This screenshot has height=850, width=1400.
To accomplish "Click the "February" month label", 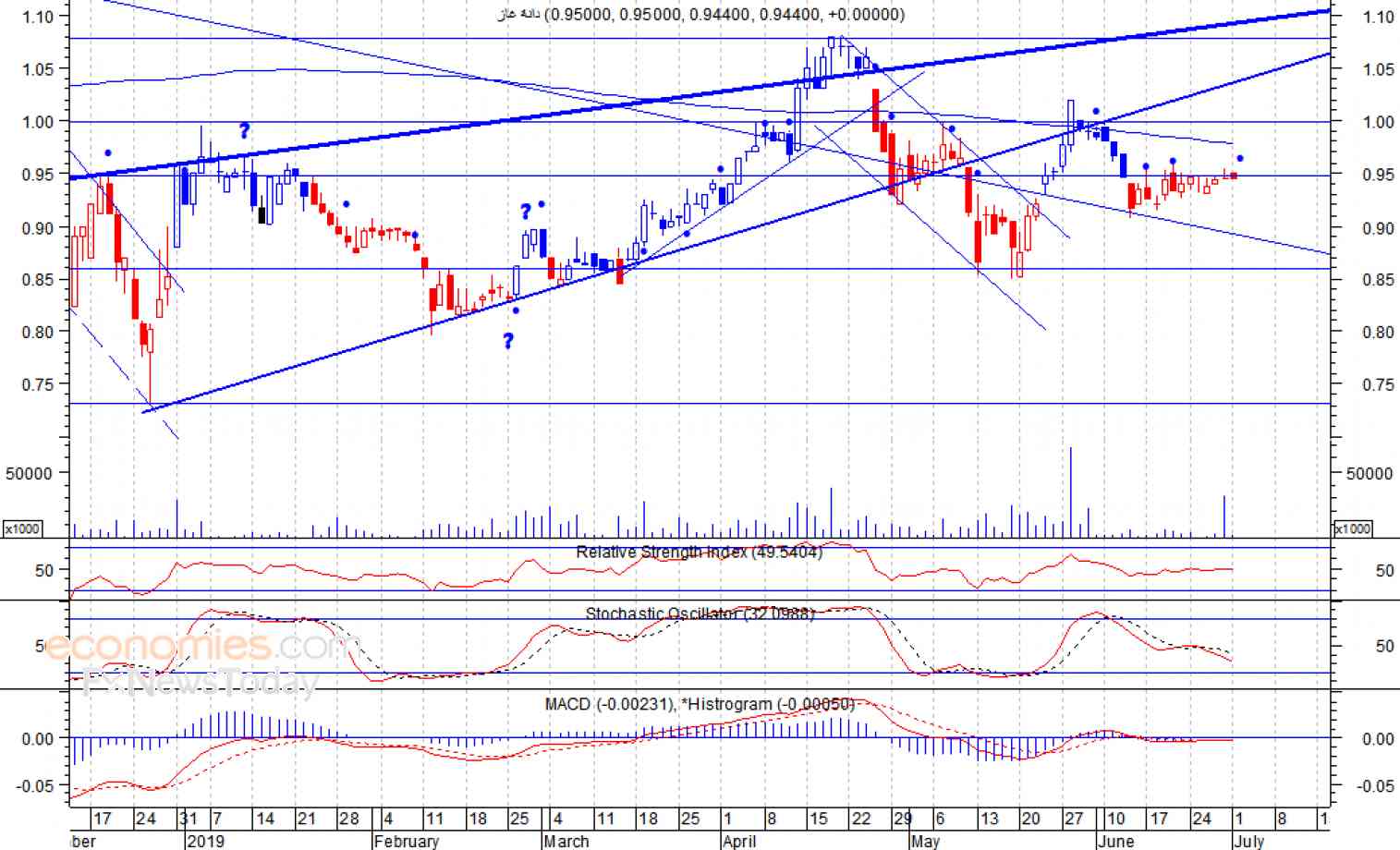I will click(x=406, y=841).
